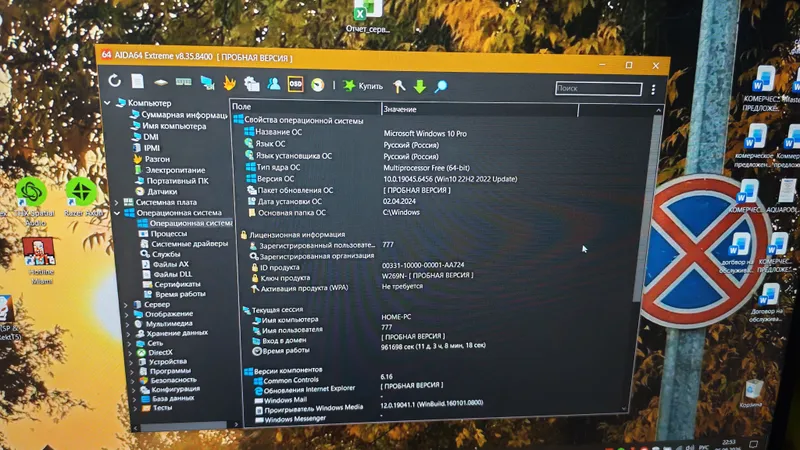Viewport: 800px width, 450px height.
Task: Click the Купить buy button
Action: pyautogui.click(x=363, y=86)
